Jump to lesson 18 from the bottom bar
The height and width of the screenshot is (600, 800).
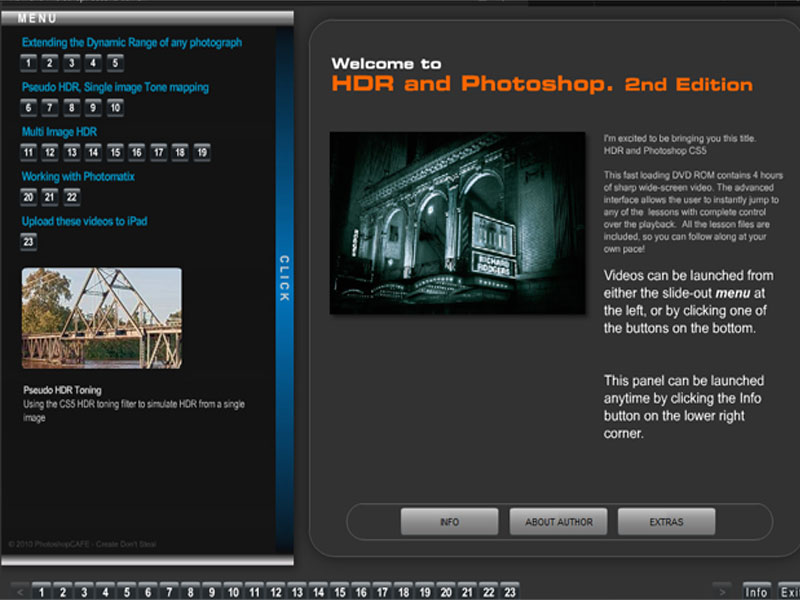404,592
